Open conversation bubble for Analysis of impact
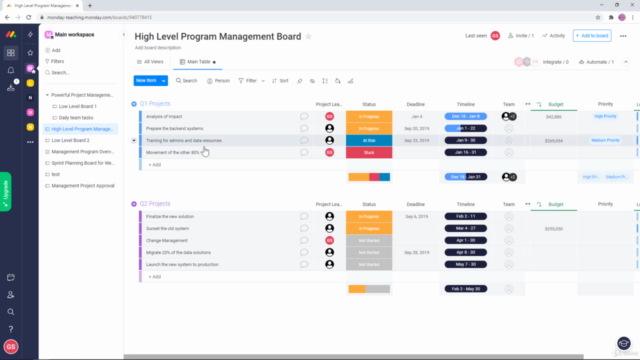 pos(304,116)
